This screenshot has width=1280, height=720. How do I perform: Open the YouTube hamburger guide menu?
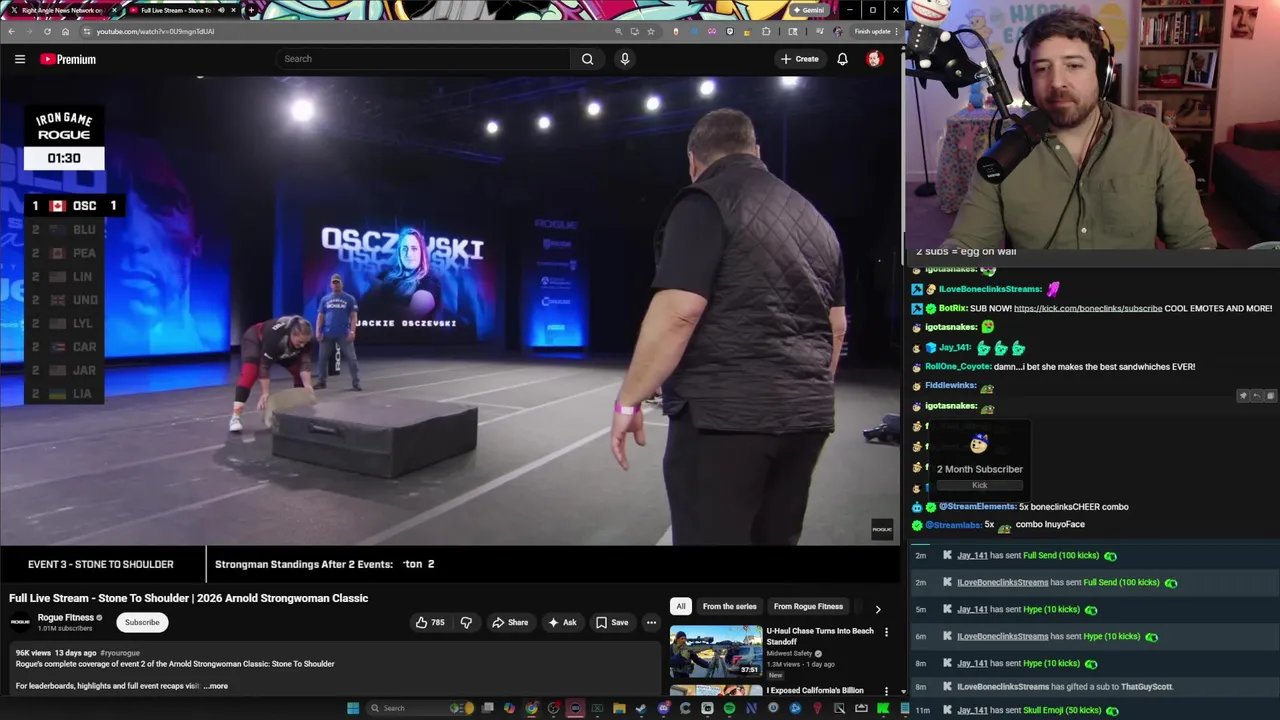click(20, 59)
